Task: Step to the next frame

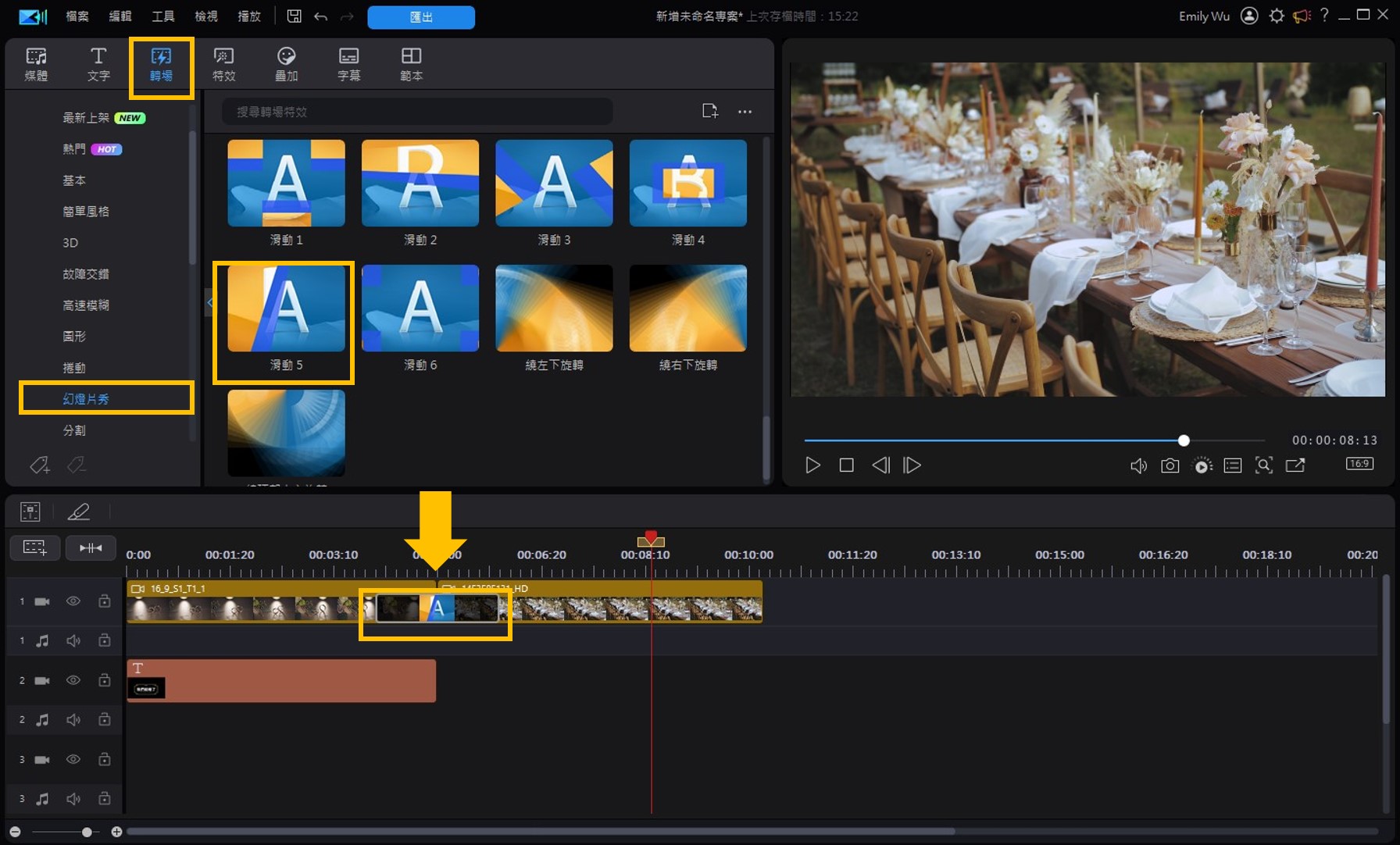Action: 912,465
